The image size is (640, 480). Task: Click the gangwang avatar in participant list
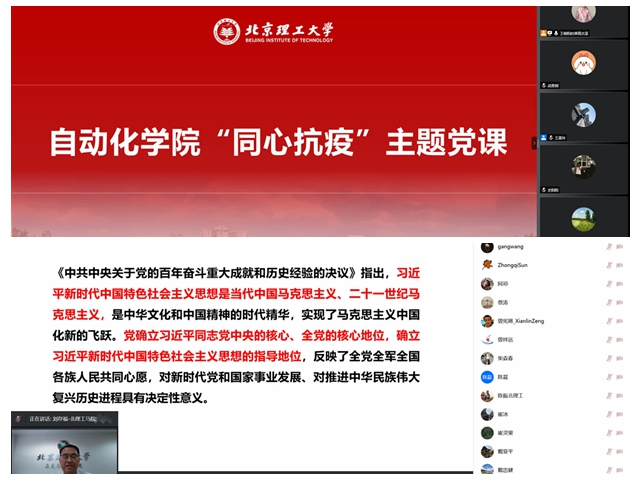coord(487,246)
